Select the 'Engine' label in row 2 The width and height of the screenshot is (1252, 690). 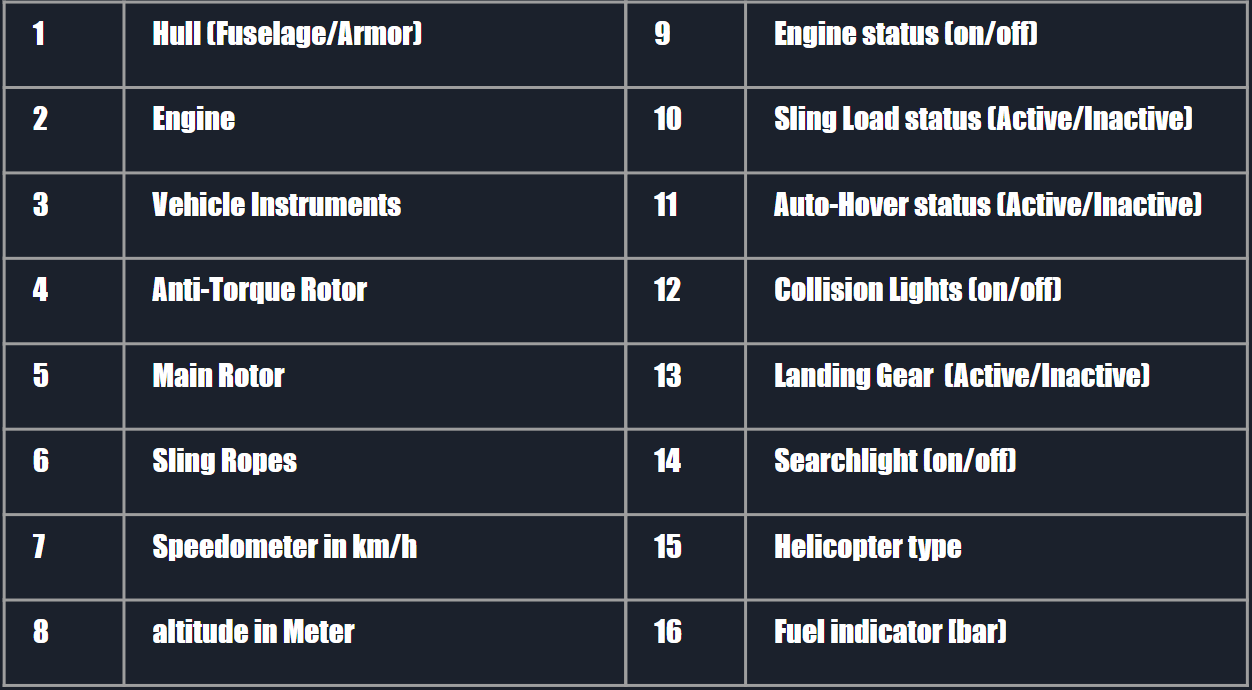click(194, 119)
